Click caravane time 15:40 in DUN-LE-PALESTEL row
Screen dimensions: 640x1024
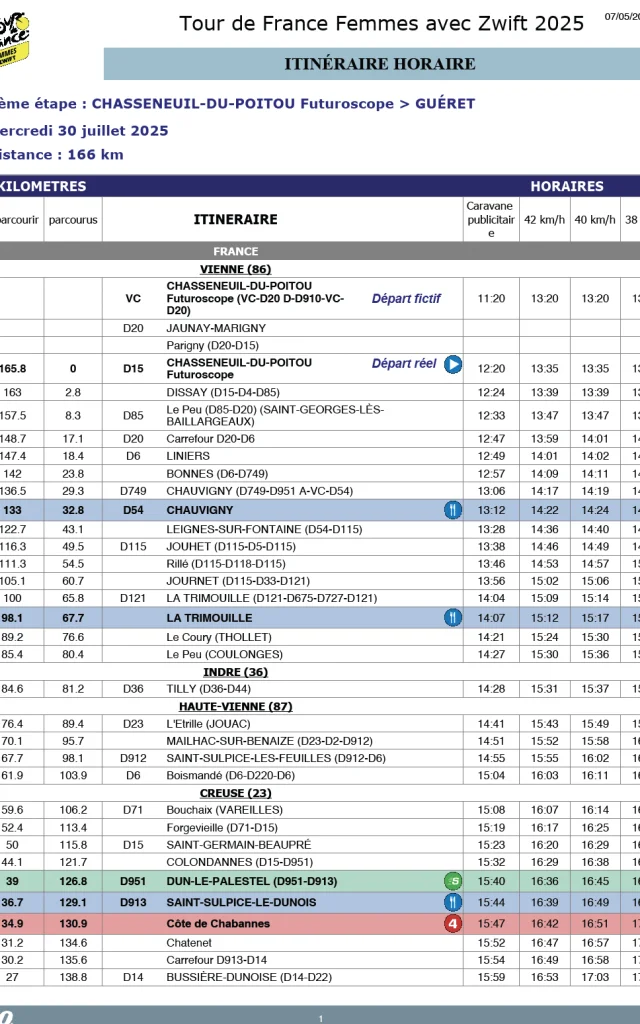pyautogui.click(x=491, y=882)
